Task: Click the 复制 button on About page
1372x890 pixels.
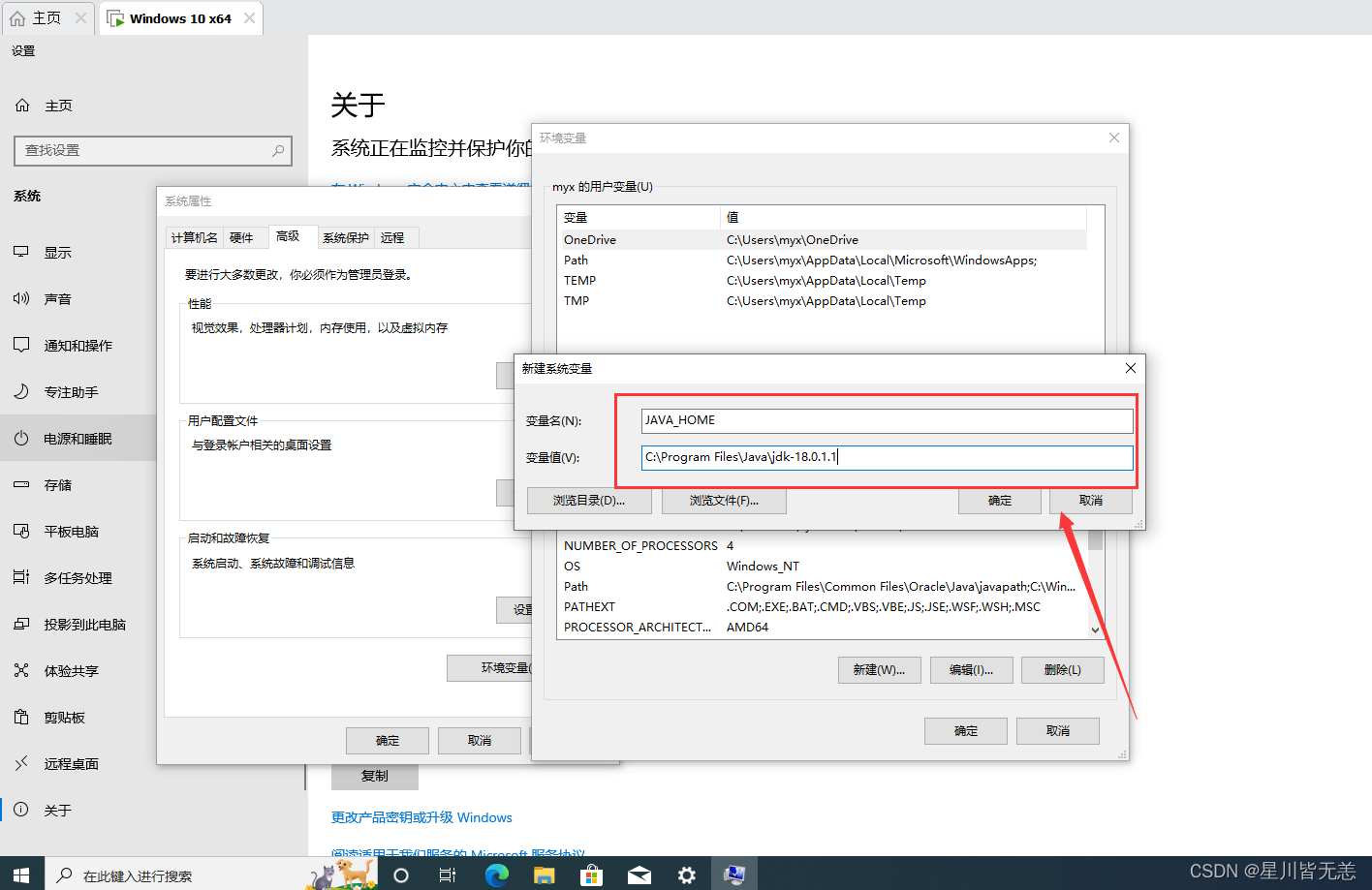Action: tap(375, 777)
